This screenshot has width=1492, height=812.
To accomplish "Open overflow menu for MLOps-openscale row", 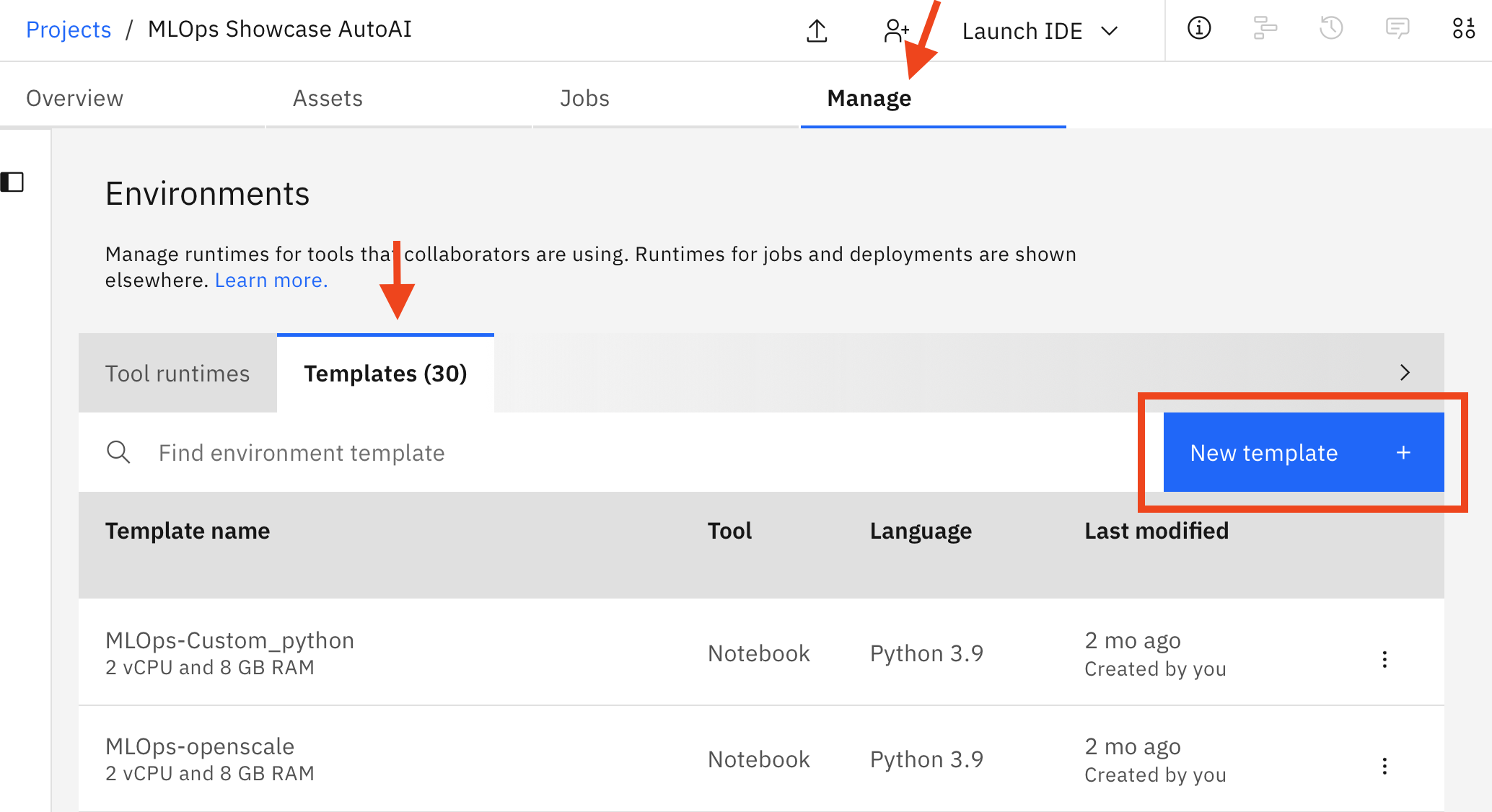I will 1385,765.
